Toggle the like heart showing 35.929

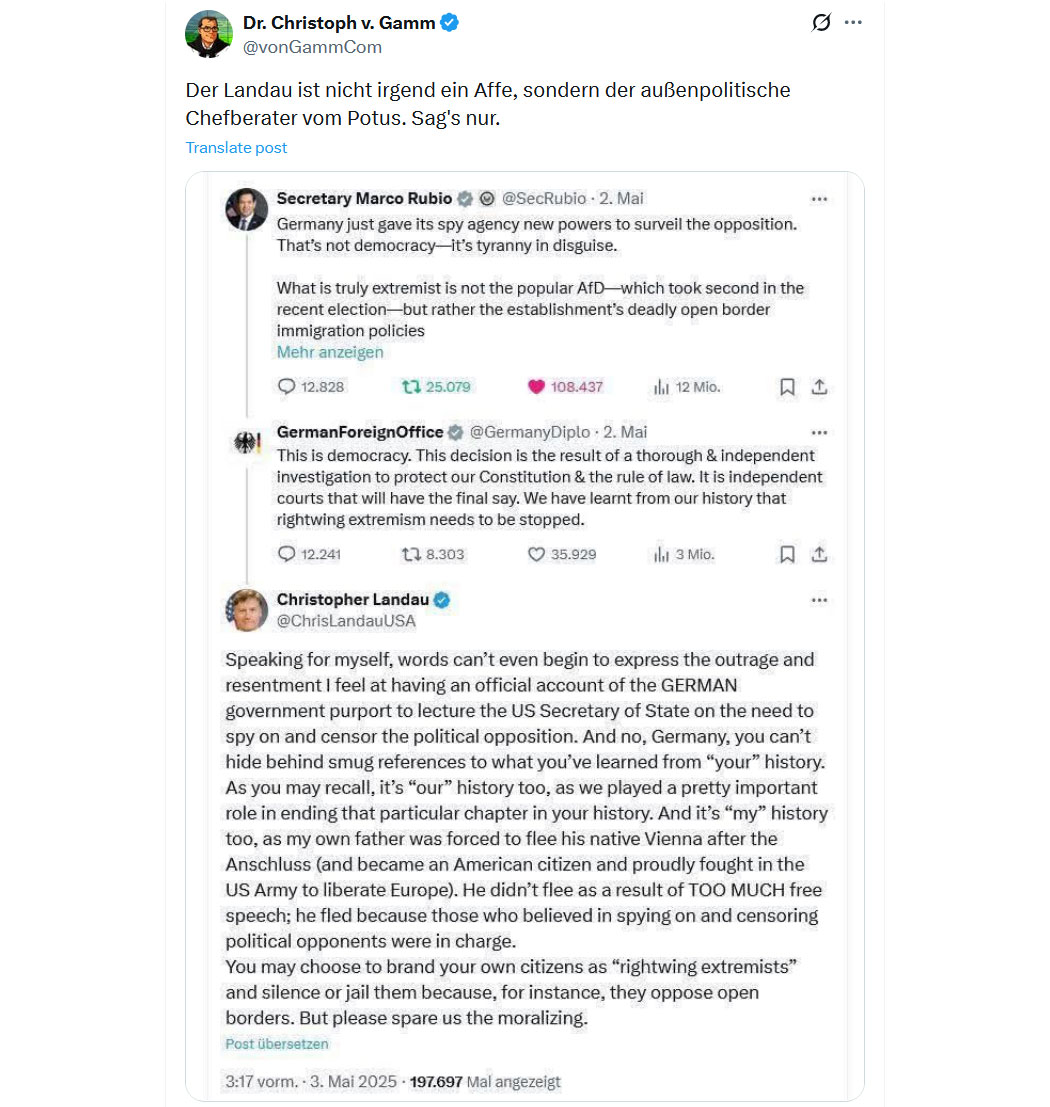(537, 555)
